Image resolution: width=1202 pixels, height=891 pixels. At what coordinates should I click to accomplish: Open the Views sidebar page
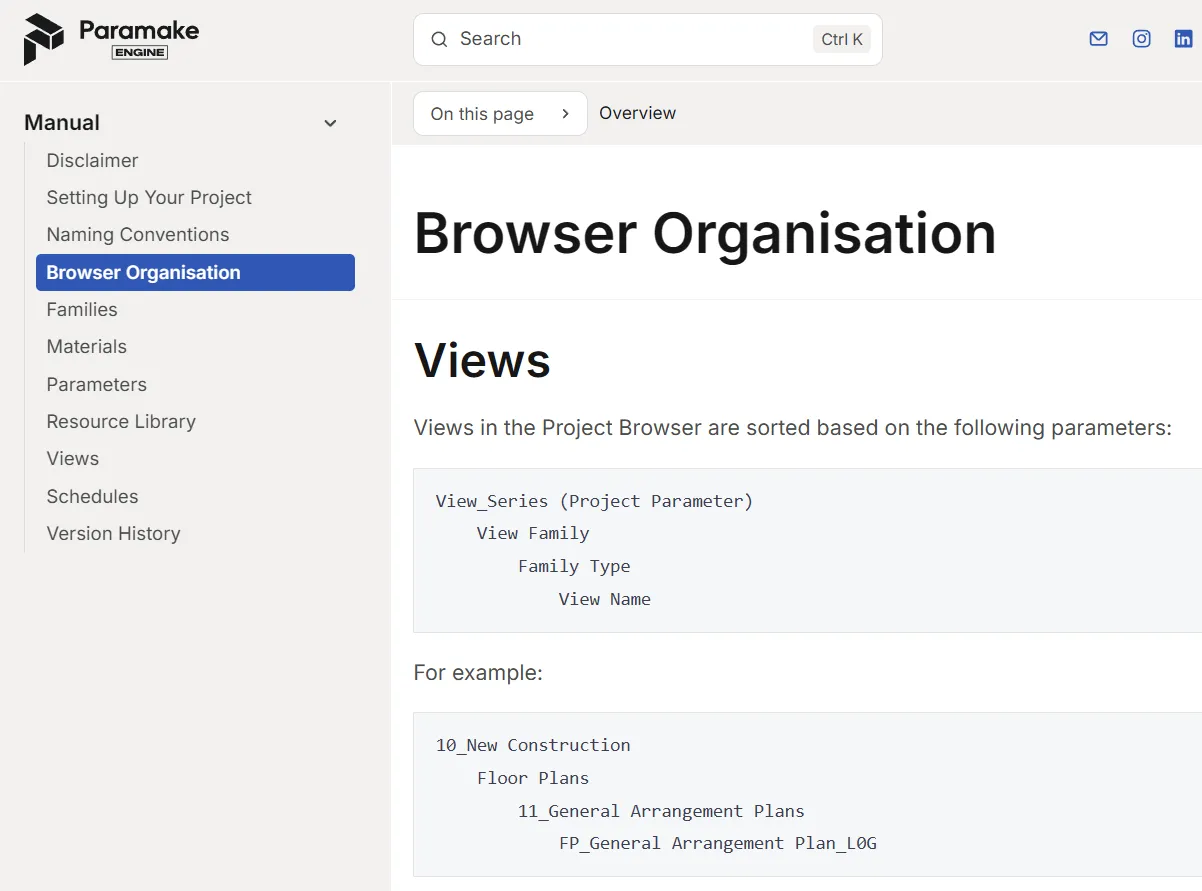point(73,459)
